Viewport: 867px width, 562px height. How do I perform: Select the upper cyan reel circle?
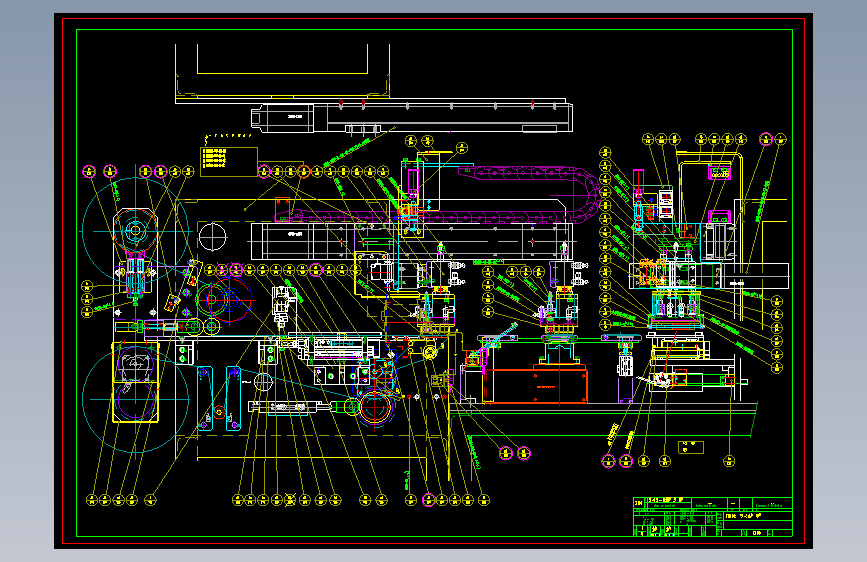click(135, 231)
